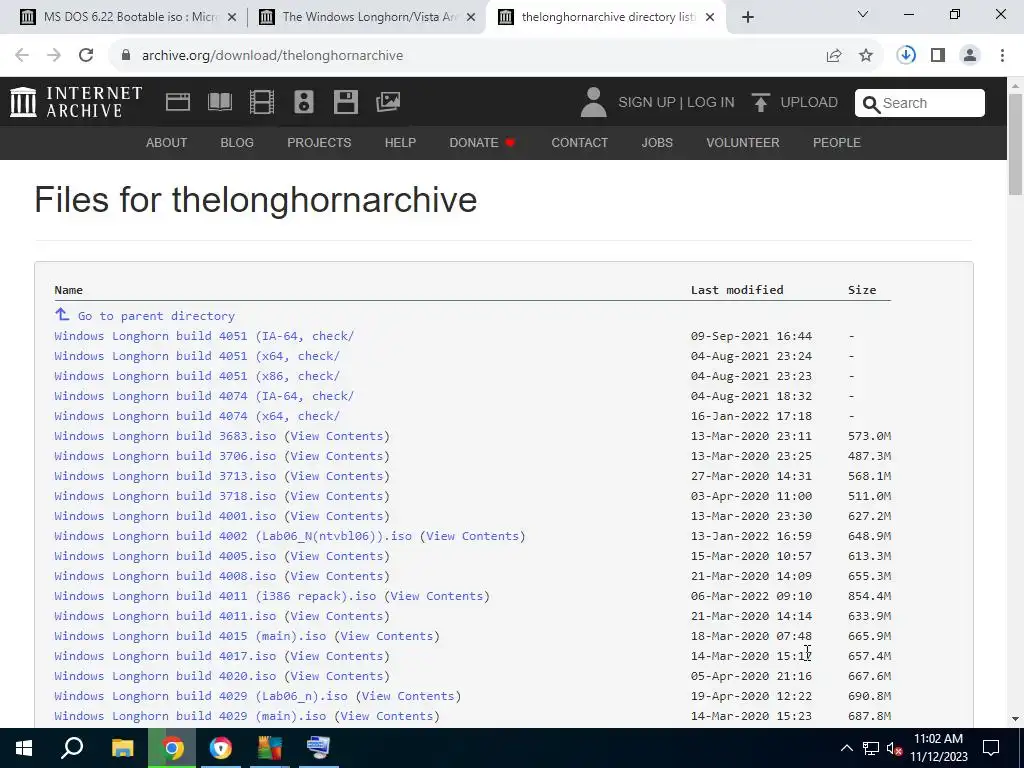This screenshot has height=768, width=1024.
Task: Click the magnifier in search box
Action: point(871,103)
